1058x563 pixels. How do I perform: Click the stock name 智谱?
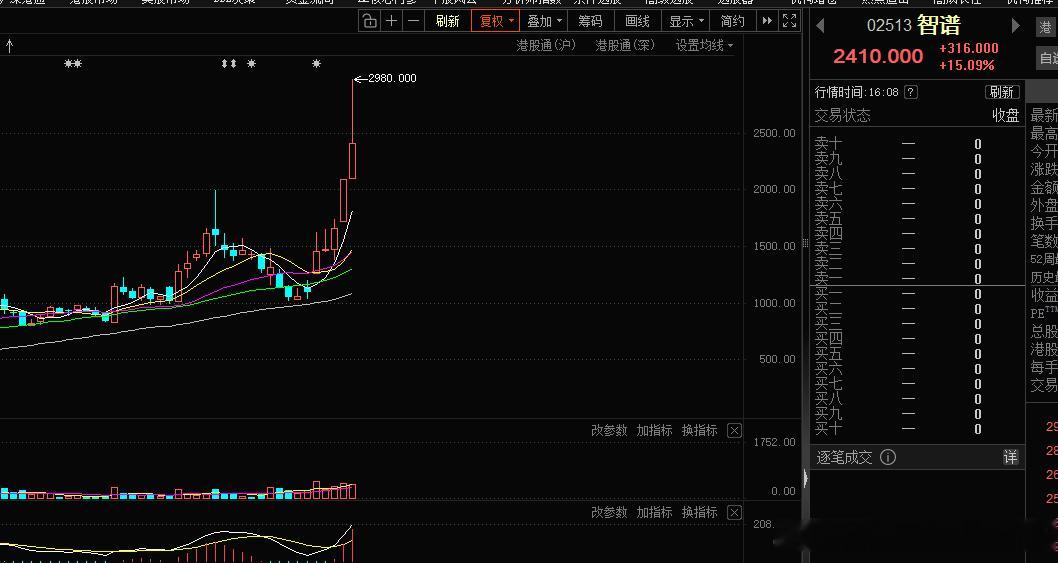coord(939,26)
